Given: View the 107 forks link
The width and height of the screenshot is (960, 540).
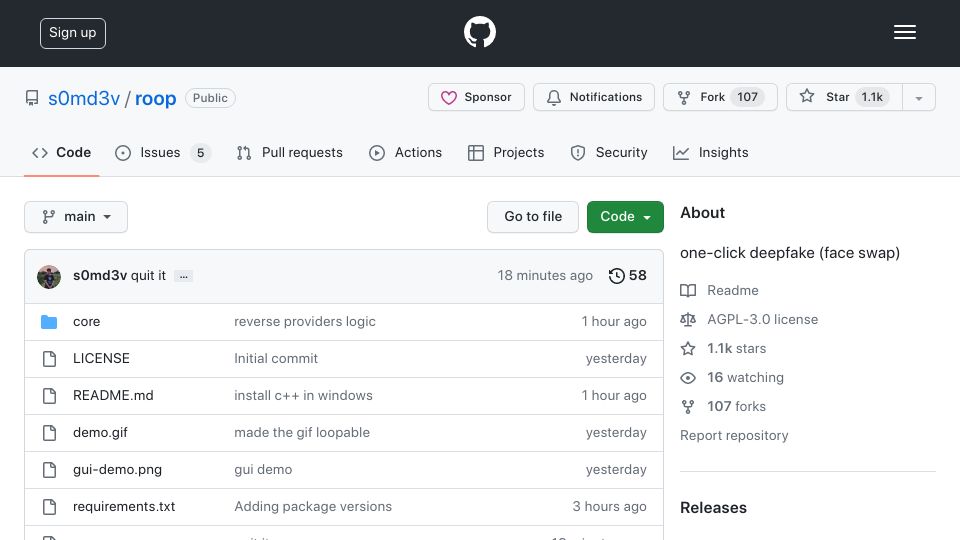Looking at the screenshot, I should click(723, 407).
